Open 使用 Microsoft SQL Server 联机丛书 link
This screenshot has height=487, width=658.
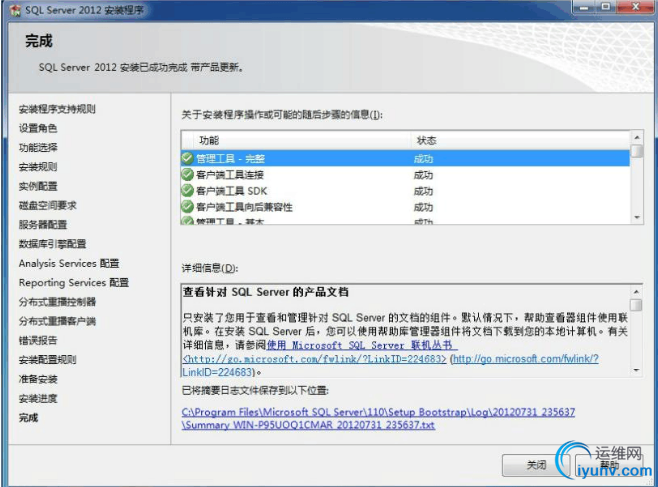tap(362, 345)
